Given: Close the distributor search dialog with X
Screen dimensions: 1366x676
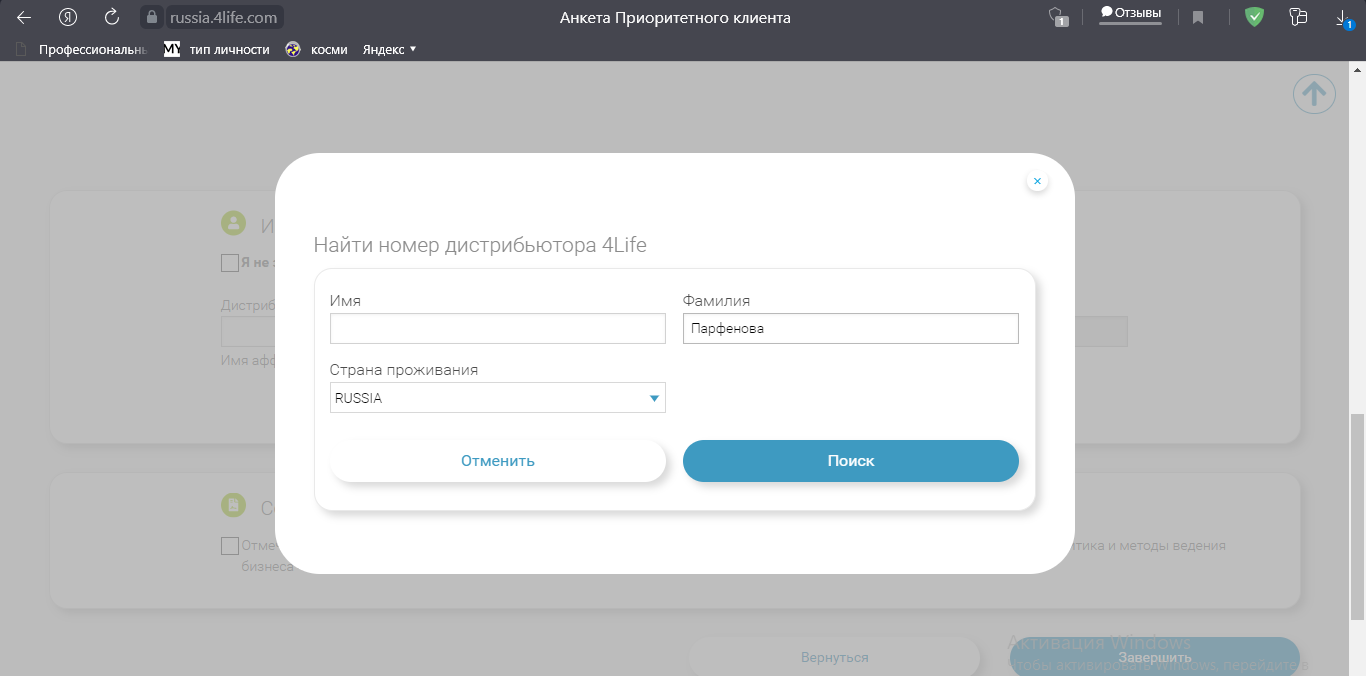Looking at the screenshot, I should coord(1037,181).
